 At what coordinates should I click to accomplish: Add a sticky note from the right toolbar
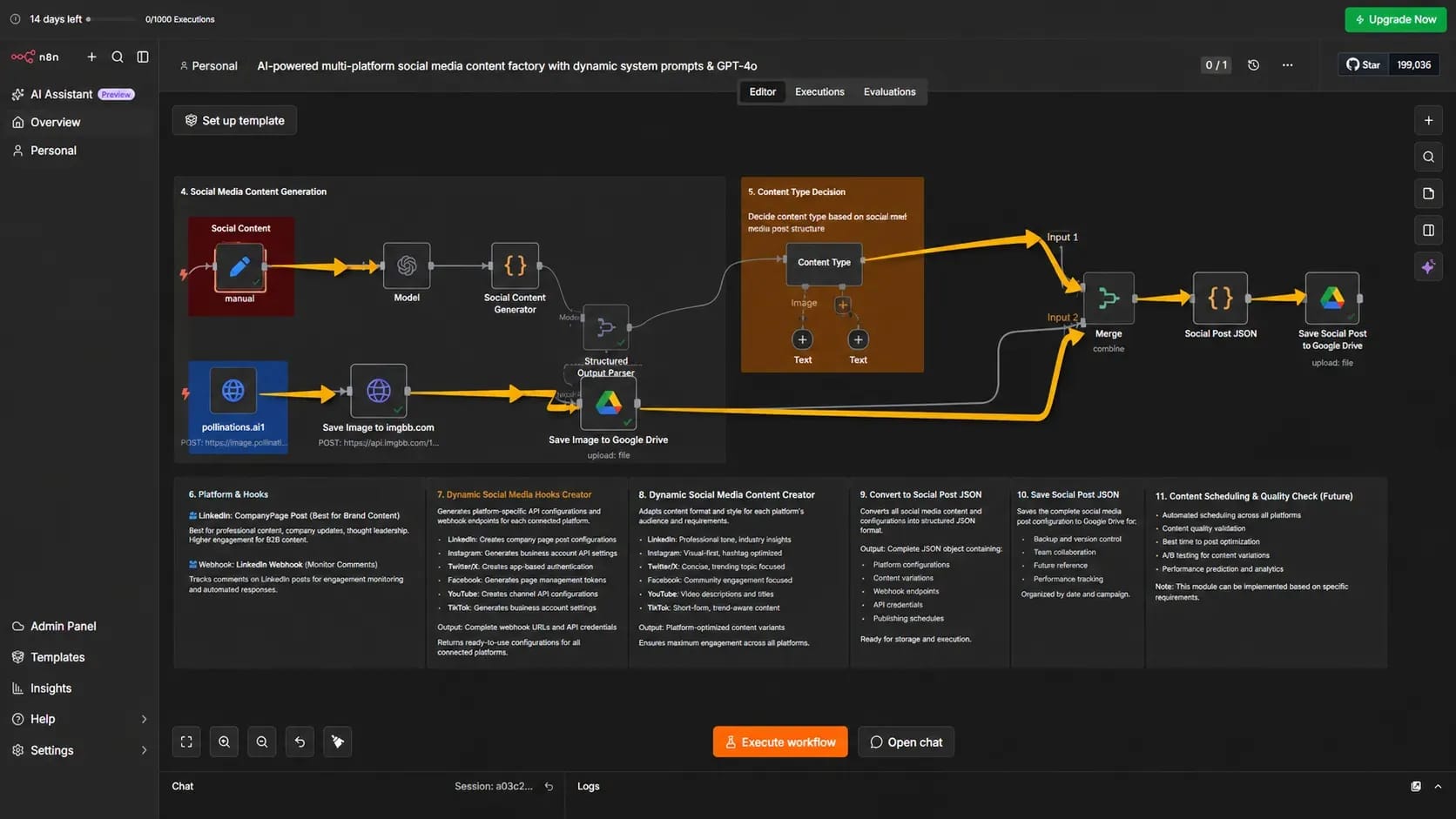pyautogui.click(x=1428, y=194)
